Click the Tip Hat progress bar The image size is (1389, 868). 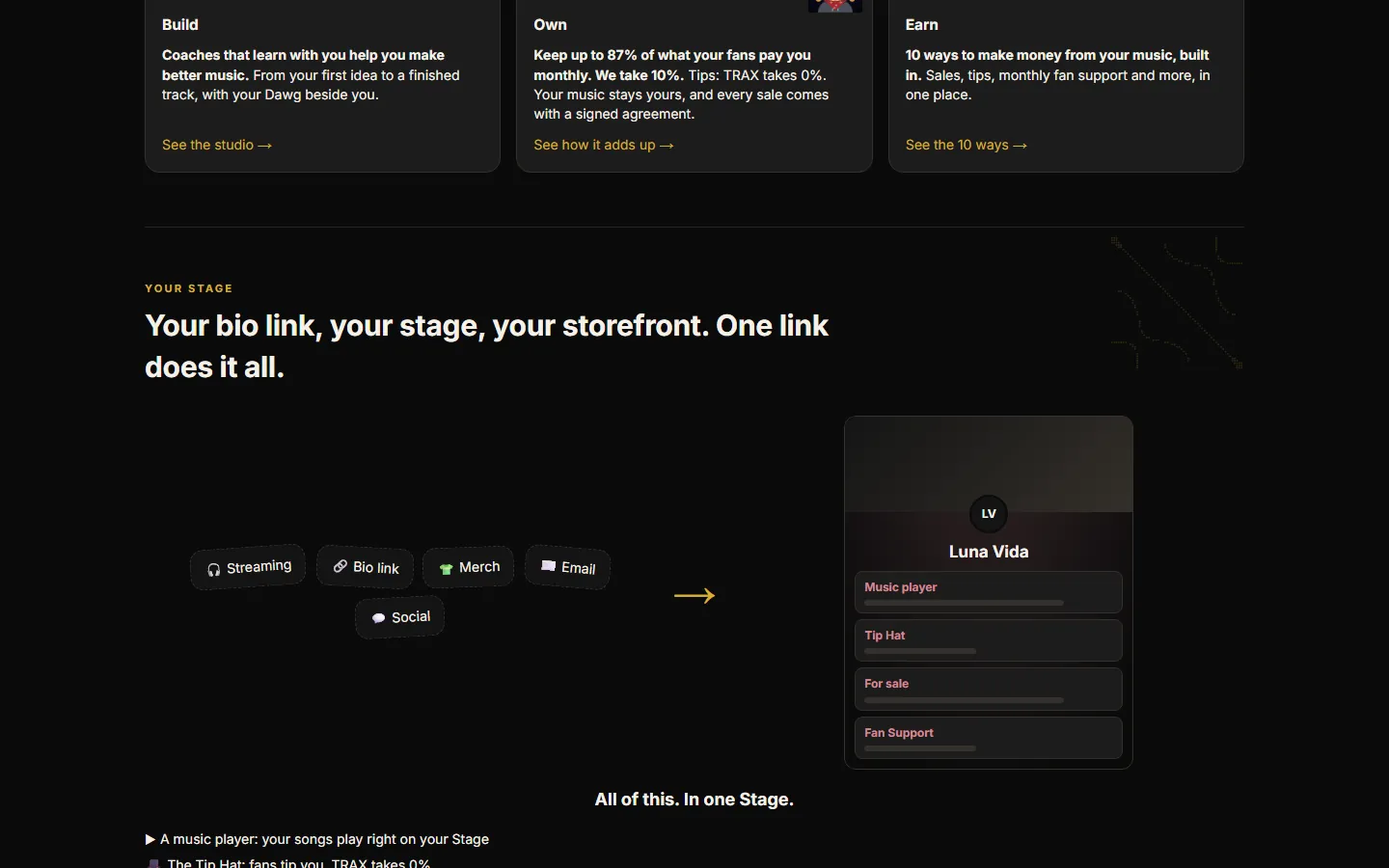[x=920, y=651]
